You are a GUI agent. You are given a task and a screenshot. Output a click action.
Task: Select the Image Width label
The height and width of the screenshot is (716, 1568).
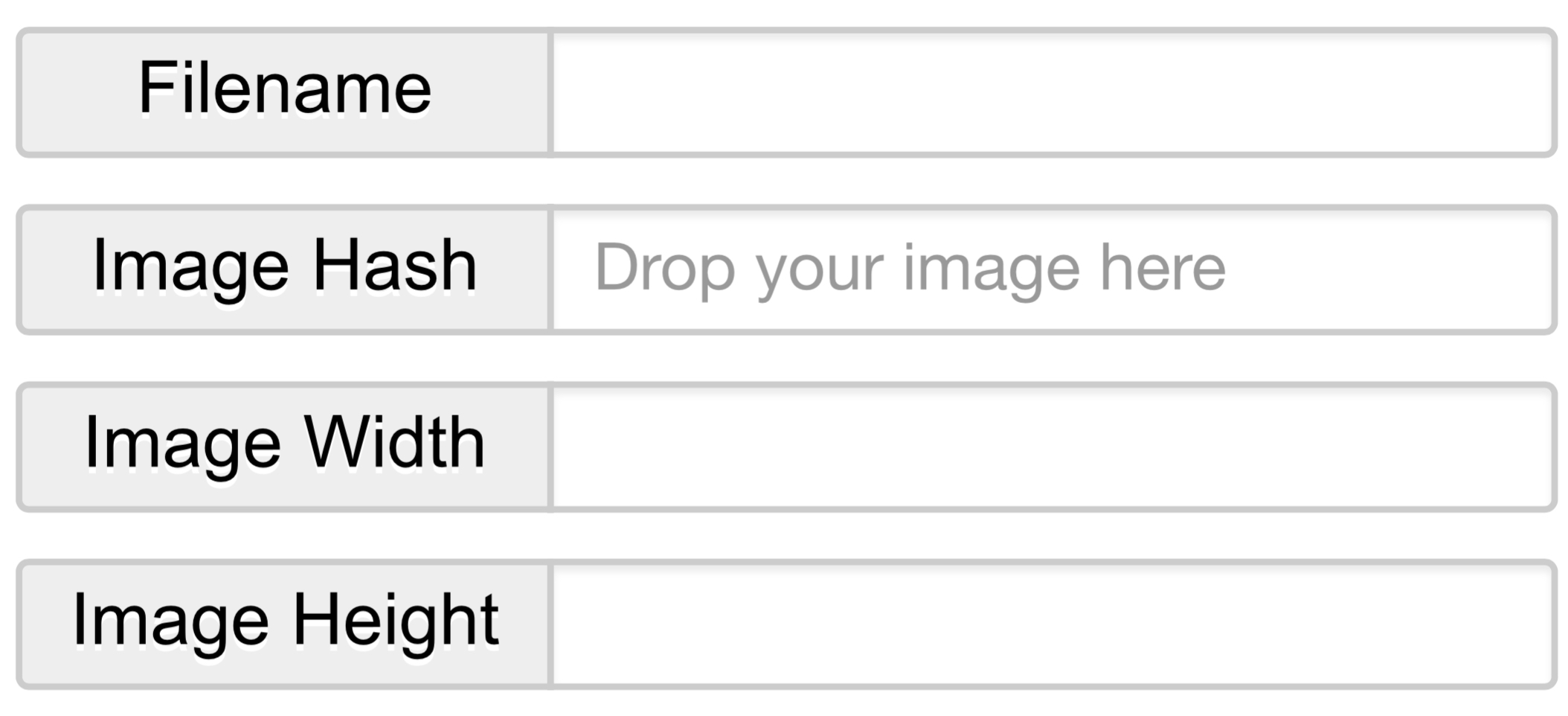pos(284,444)
